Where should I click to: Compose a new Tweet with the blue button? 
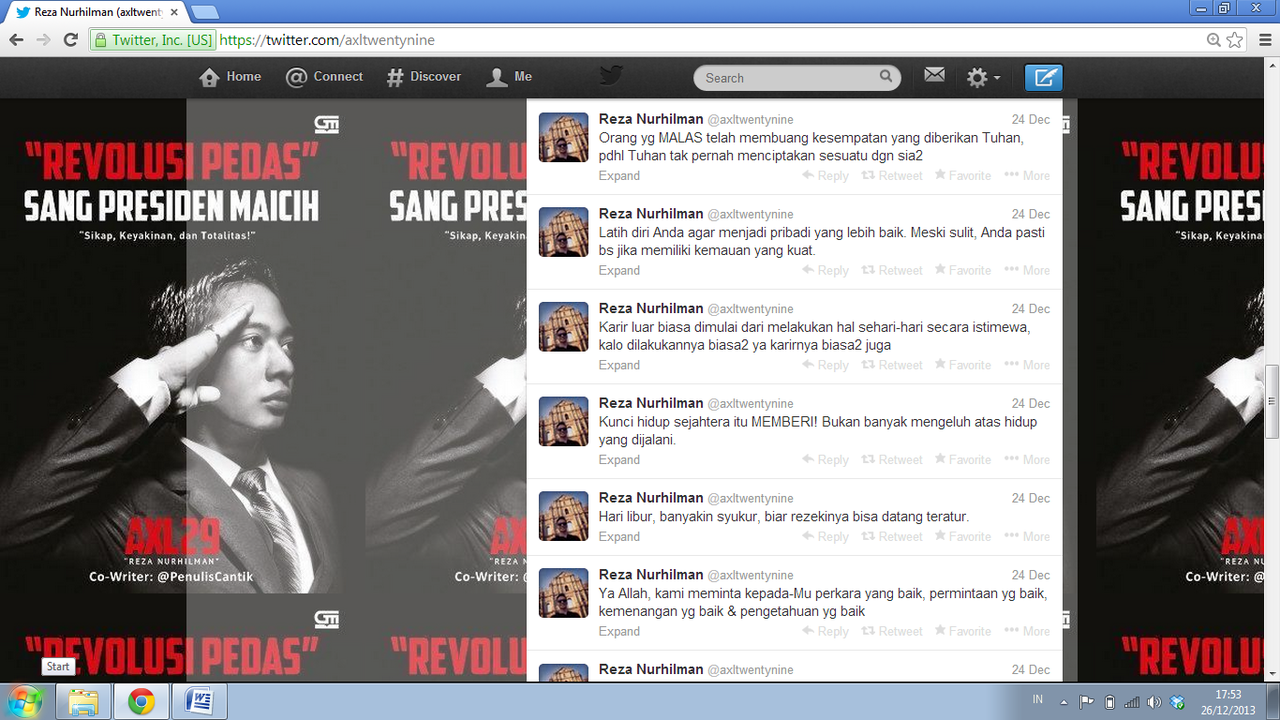point(1043,77)
